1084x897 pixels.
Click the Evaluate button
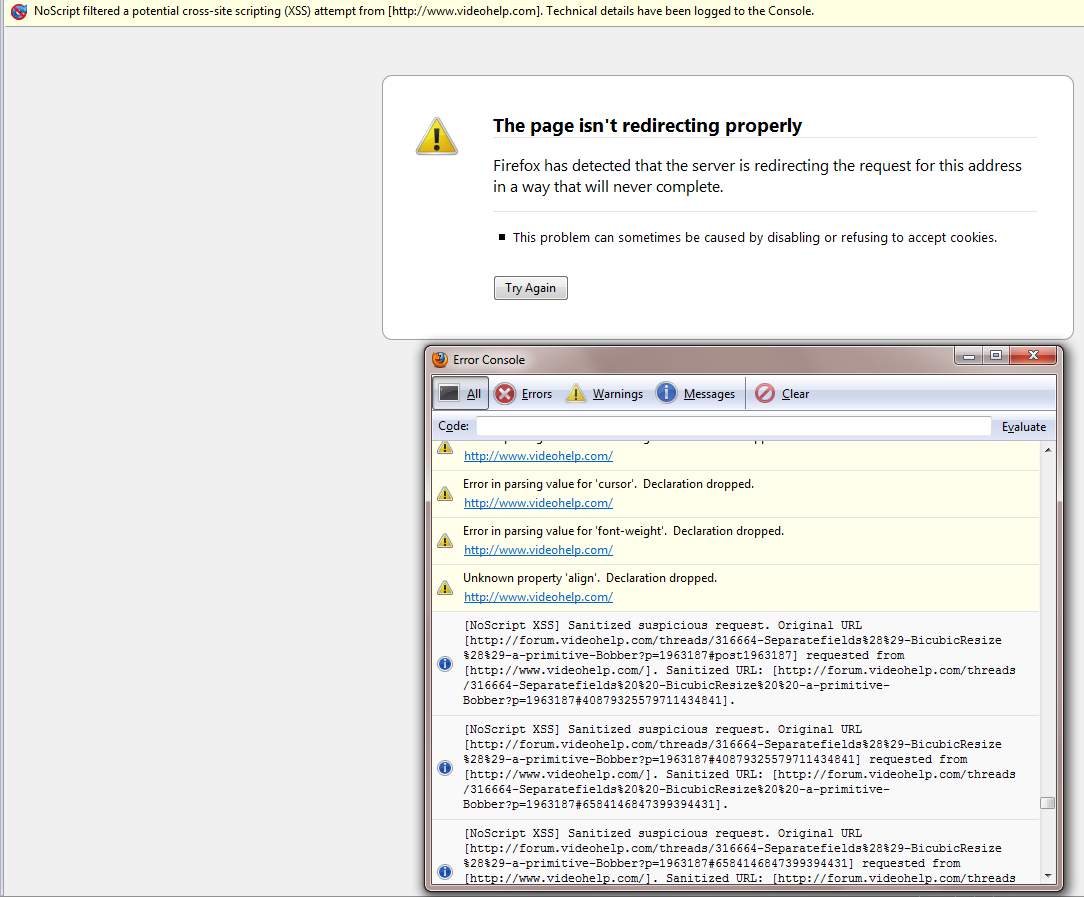tap(1023, 426)
